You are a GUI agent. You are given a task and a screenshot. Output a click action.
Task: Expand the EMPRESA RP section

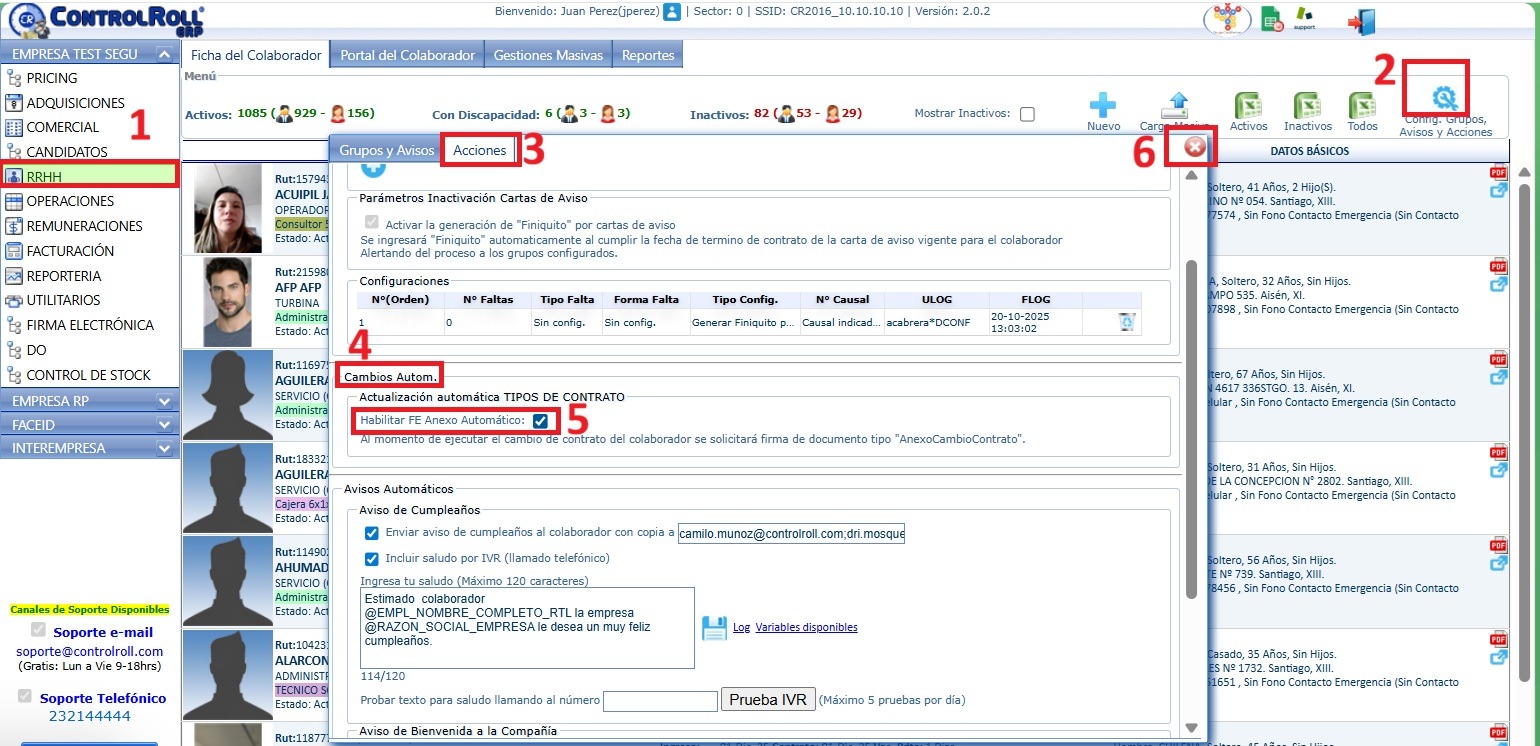coord(164,401)
